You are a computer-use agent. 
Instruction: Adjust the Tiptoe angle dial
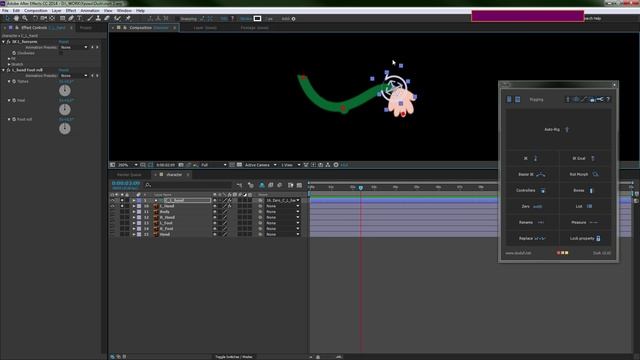[x=64, y=90]
